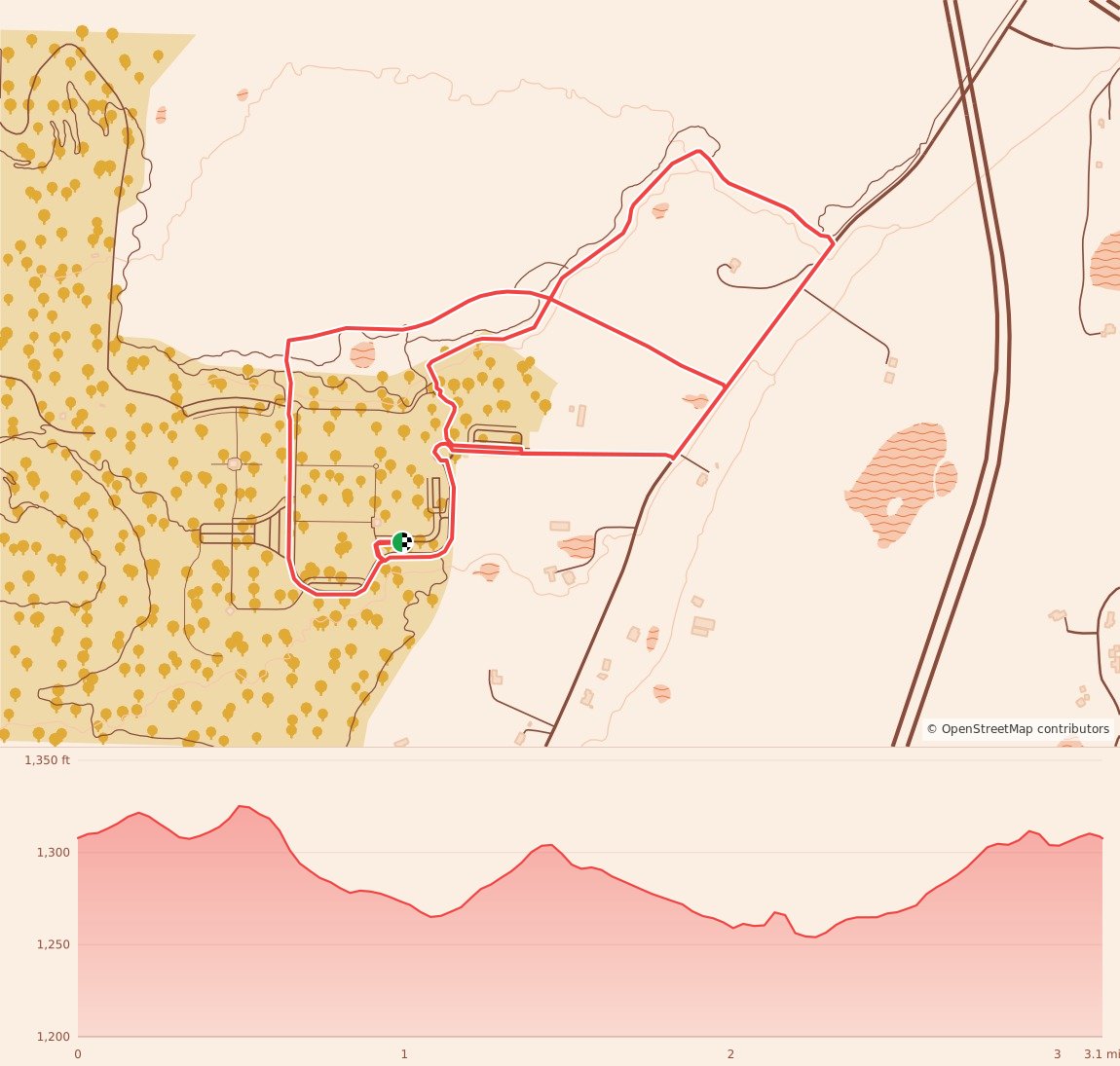Viewport: 1120px width, 1066px height.
Task: Open the OpenStreetMap contributors attribution
Action: tap(1018, 729)
